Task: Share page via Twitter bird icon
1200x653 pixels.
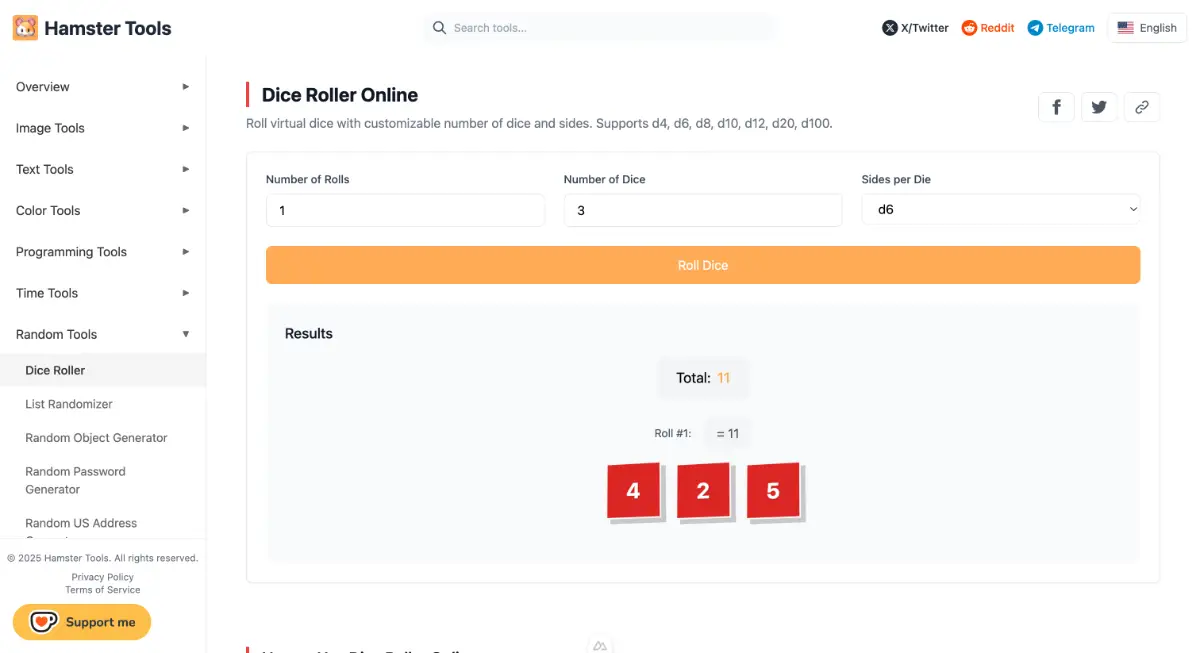Action: (x=1099, y=107)
